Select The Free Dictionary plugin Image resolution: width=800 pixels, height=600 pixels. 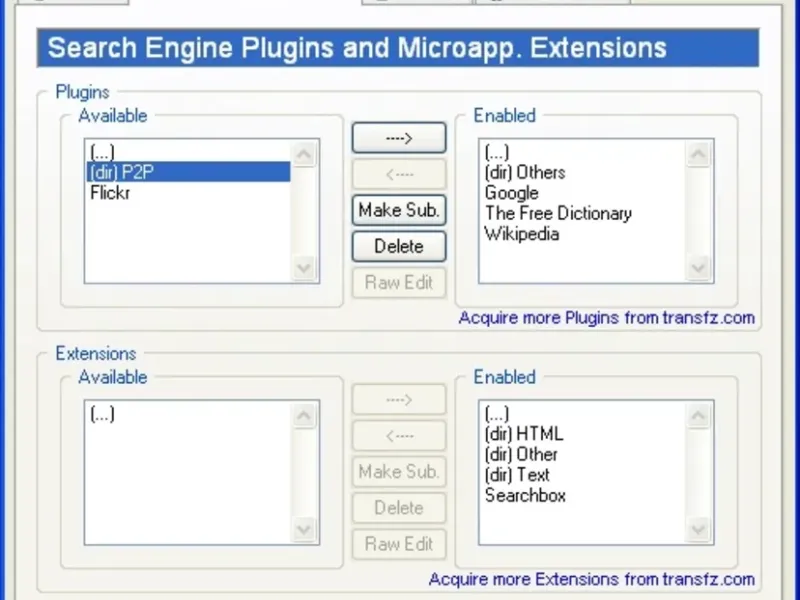point(558,213)
